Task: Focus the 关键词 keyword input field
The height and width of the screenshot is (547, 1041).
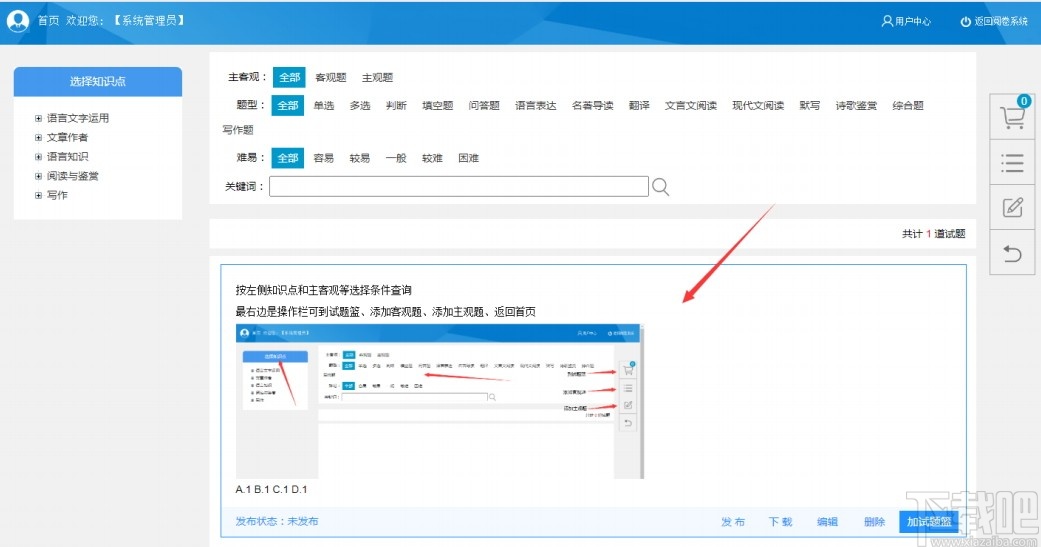Action: click(459, 187)
